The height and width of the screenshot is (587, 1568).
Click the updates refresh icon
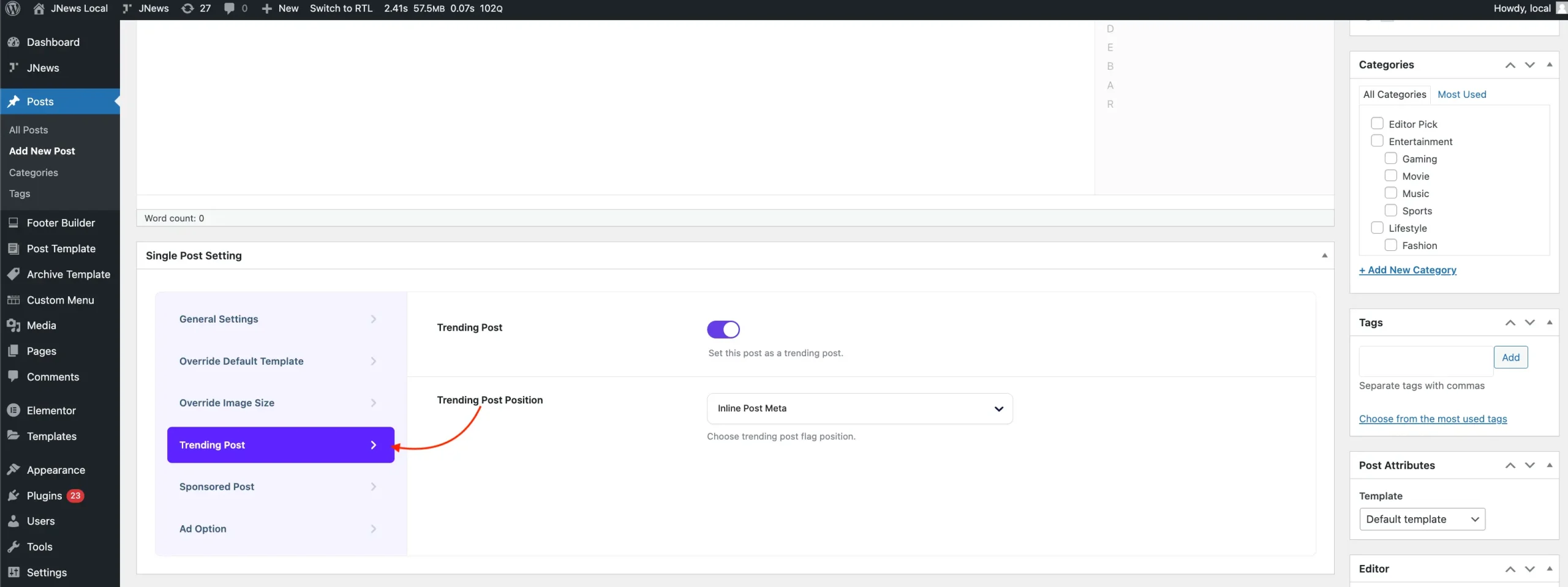(x=188, y=9)
